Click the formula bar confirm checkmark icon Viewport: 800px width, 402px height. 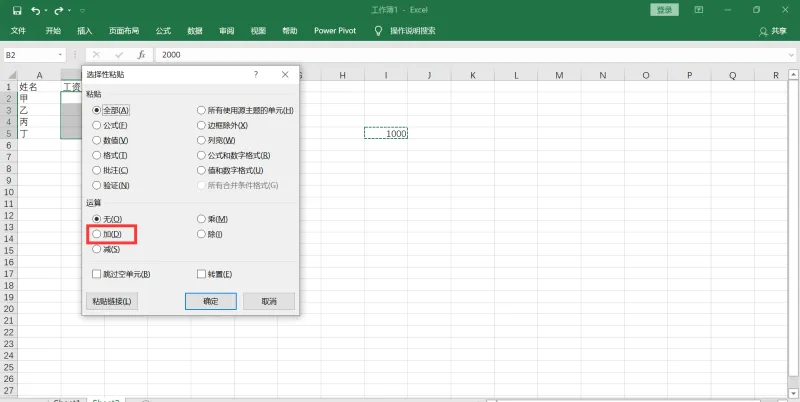119,55
